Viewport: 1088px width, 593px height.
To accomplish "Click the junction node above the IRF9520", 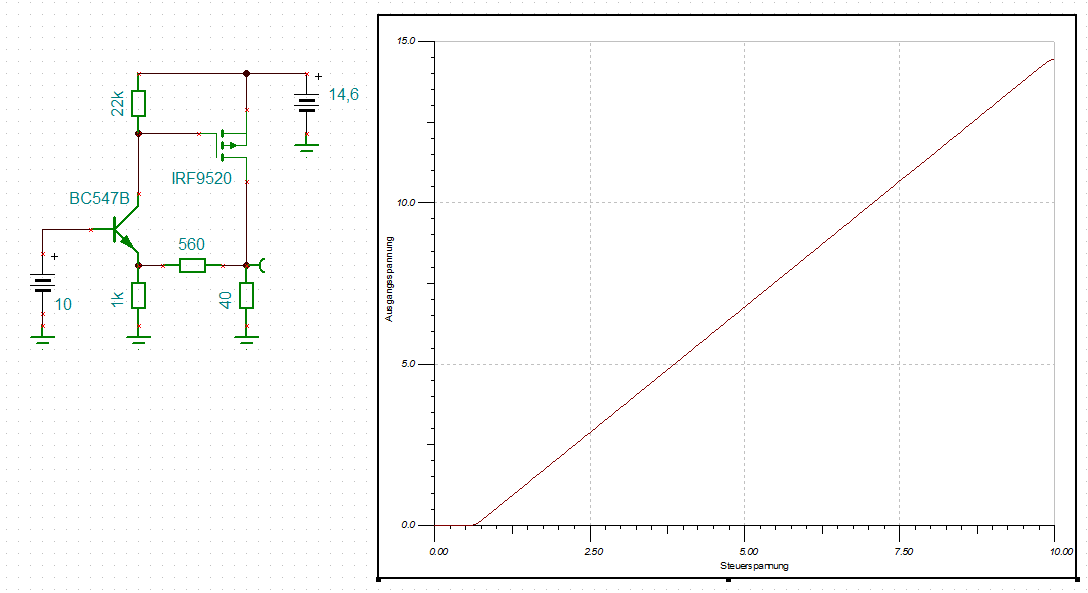I will [246, 73].
